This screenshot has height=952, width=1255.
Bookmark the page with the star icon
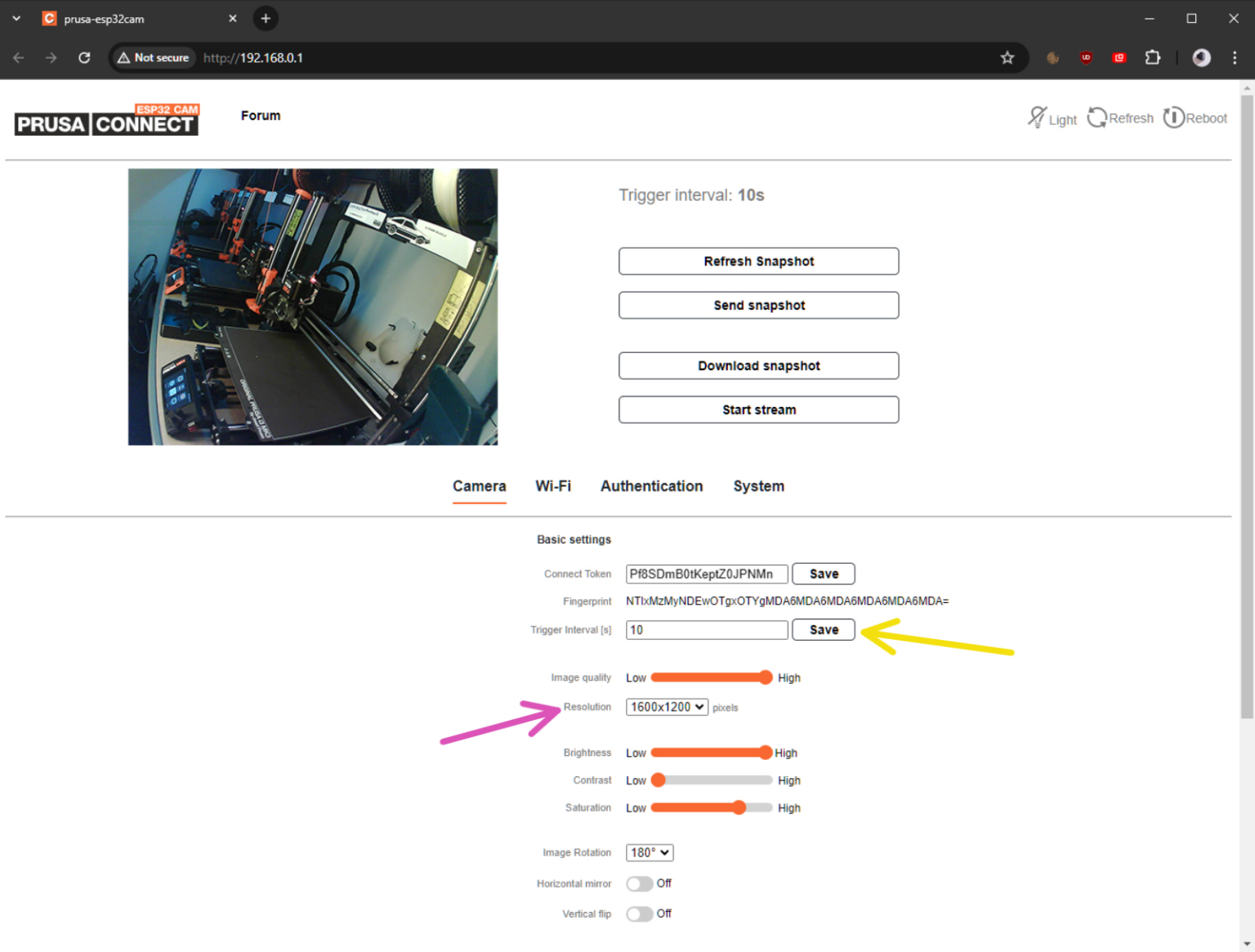[x=1007, y=57]
